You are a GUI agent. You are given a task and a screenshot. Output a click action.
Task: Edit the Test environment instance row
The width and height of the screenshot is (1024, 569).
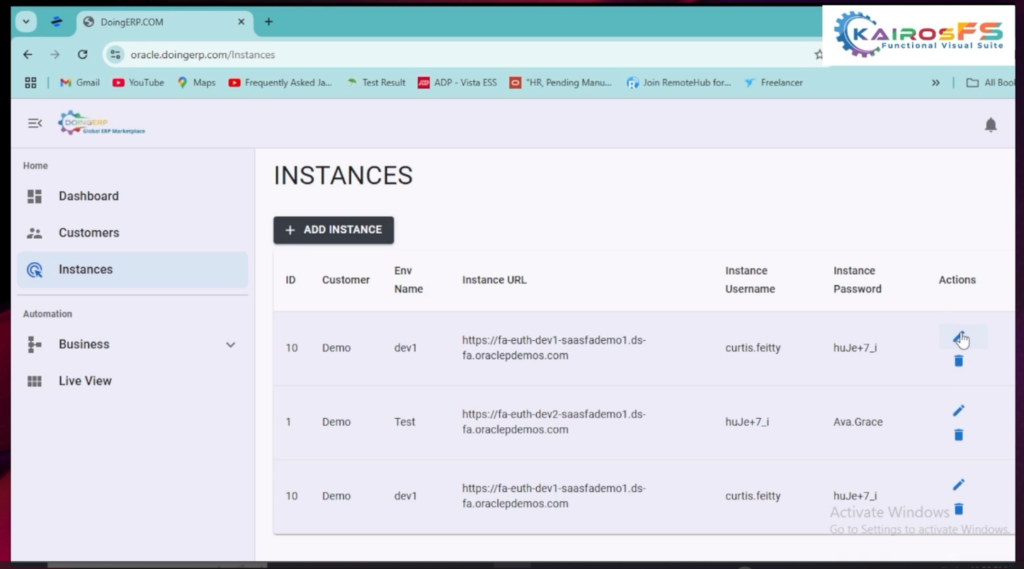click(958, 411)
